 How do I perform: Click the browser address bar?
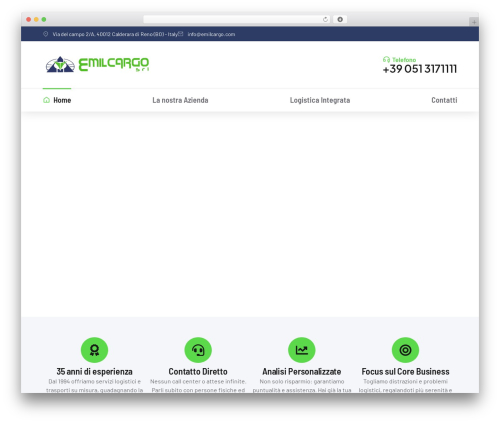tap(237, 19)
